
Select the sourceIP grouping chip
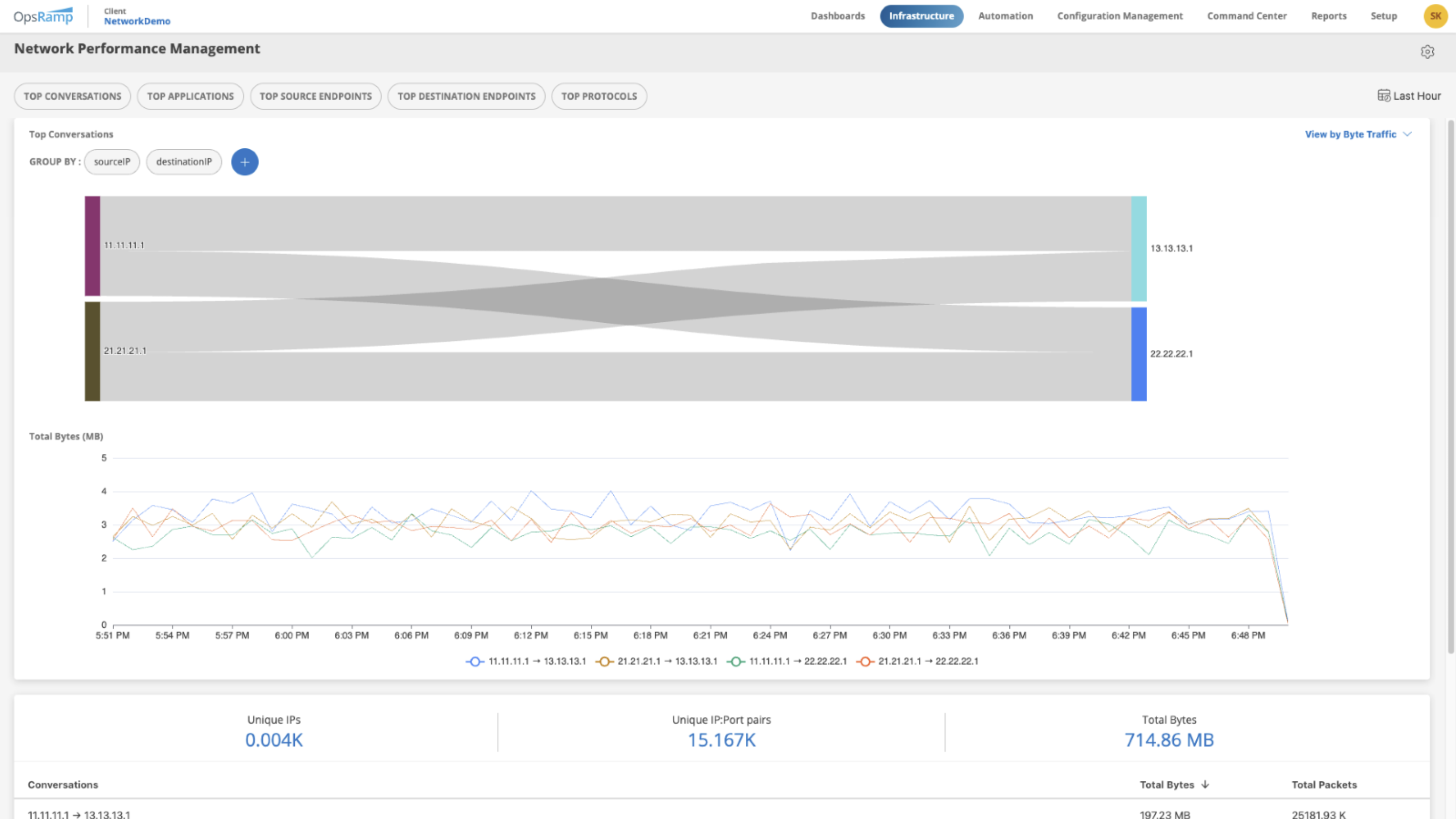click(x=112, y=162)
